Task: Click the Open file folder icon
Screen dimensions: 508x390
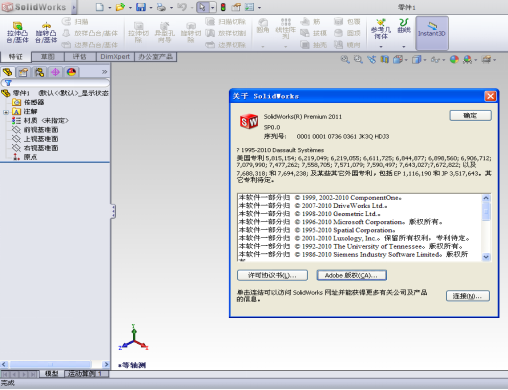Action: point(120,7)
